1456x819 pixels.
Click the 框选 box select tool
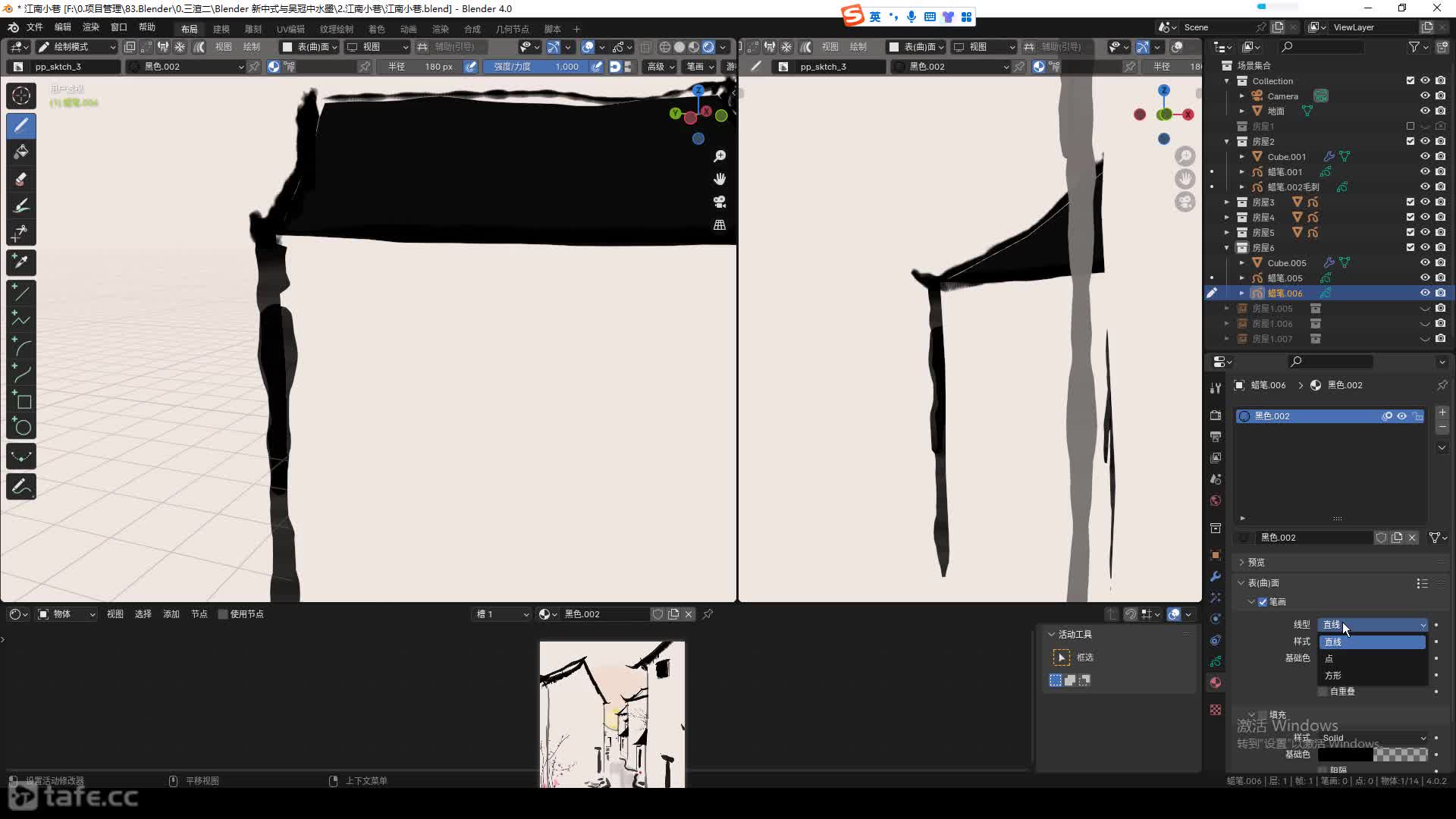tap(1062, 657)
